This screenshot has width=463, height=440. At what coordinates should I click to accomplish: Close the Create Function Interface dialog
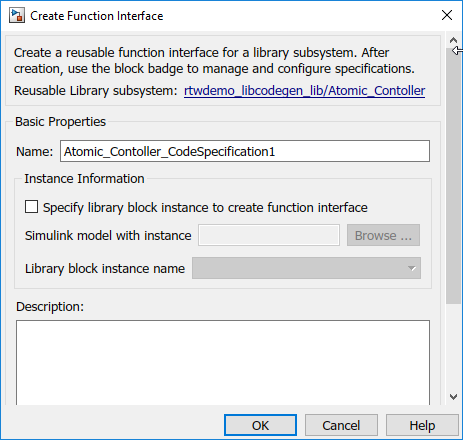(x=447, y=15)
